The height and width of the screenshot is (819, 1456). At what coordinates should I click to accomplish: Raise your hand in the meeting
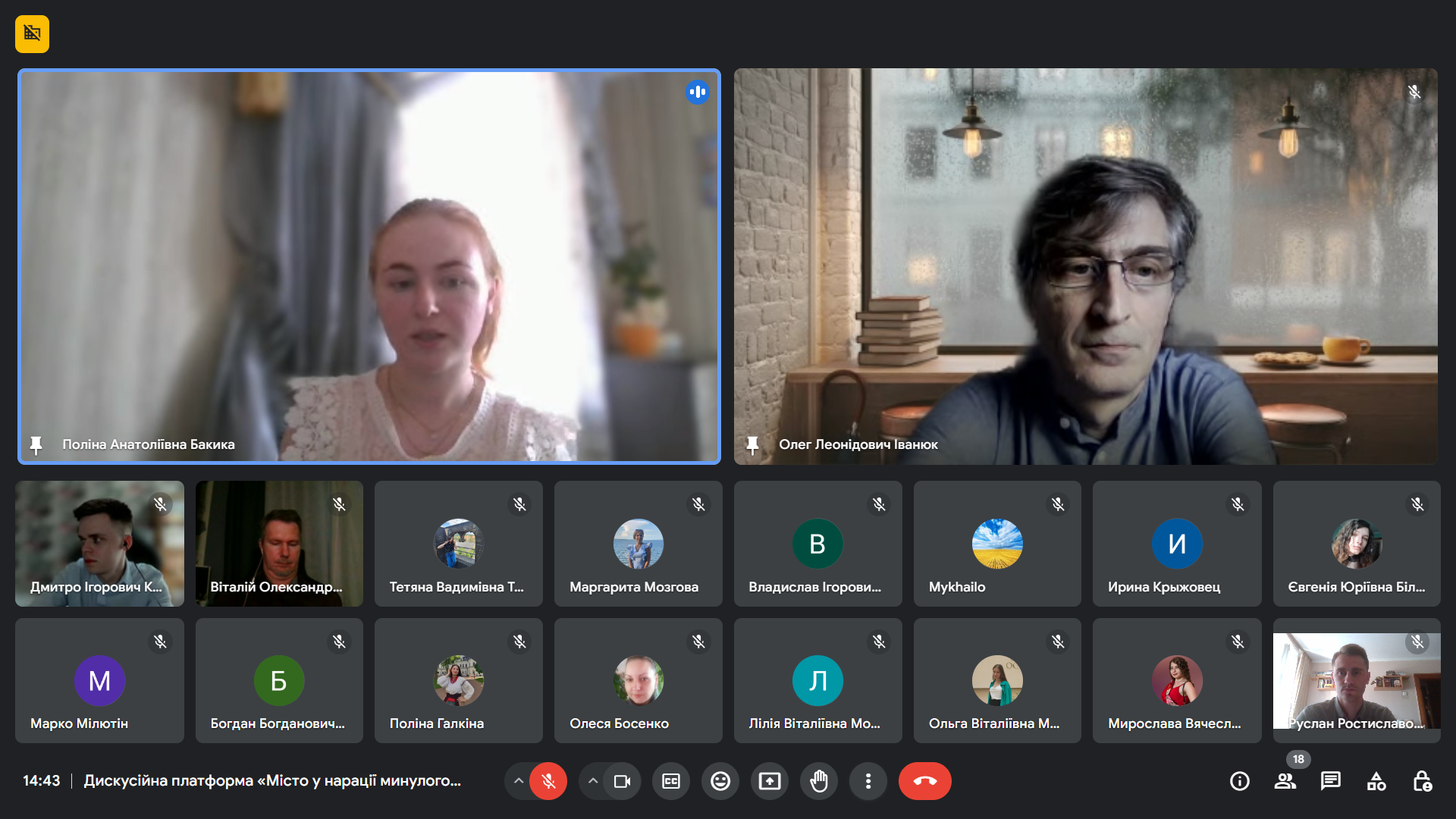[818, 781]
